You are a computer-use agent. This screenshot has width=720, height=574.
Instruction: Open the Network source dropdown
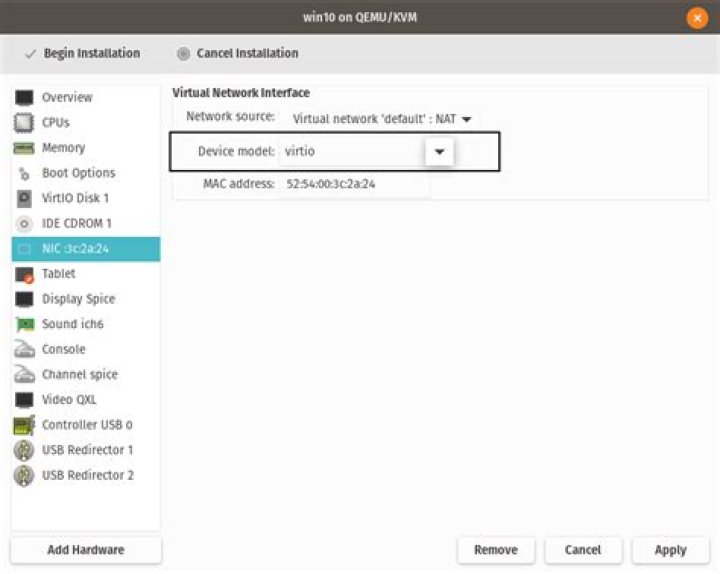point(382,119)
